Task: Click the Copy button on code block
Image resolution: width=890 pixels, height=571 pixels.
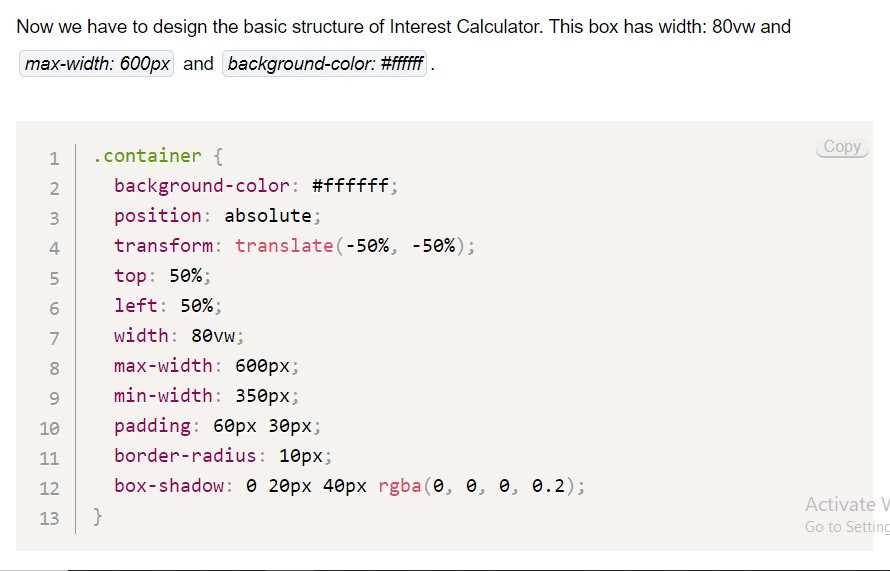Action: (x=842, y=147)
